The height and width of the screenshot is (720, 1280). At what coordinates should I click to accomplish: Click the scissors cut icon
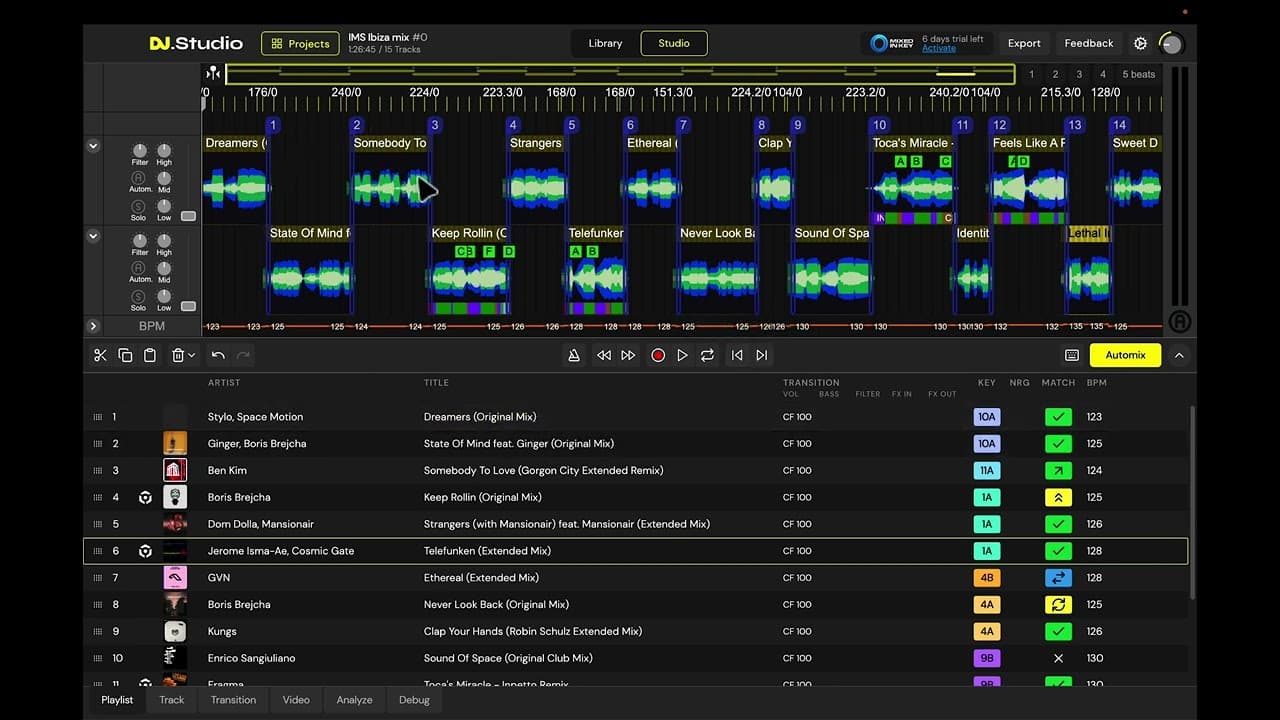[100, 355]
